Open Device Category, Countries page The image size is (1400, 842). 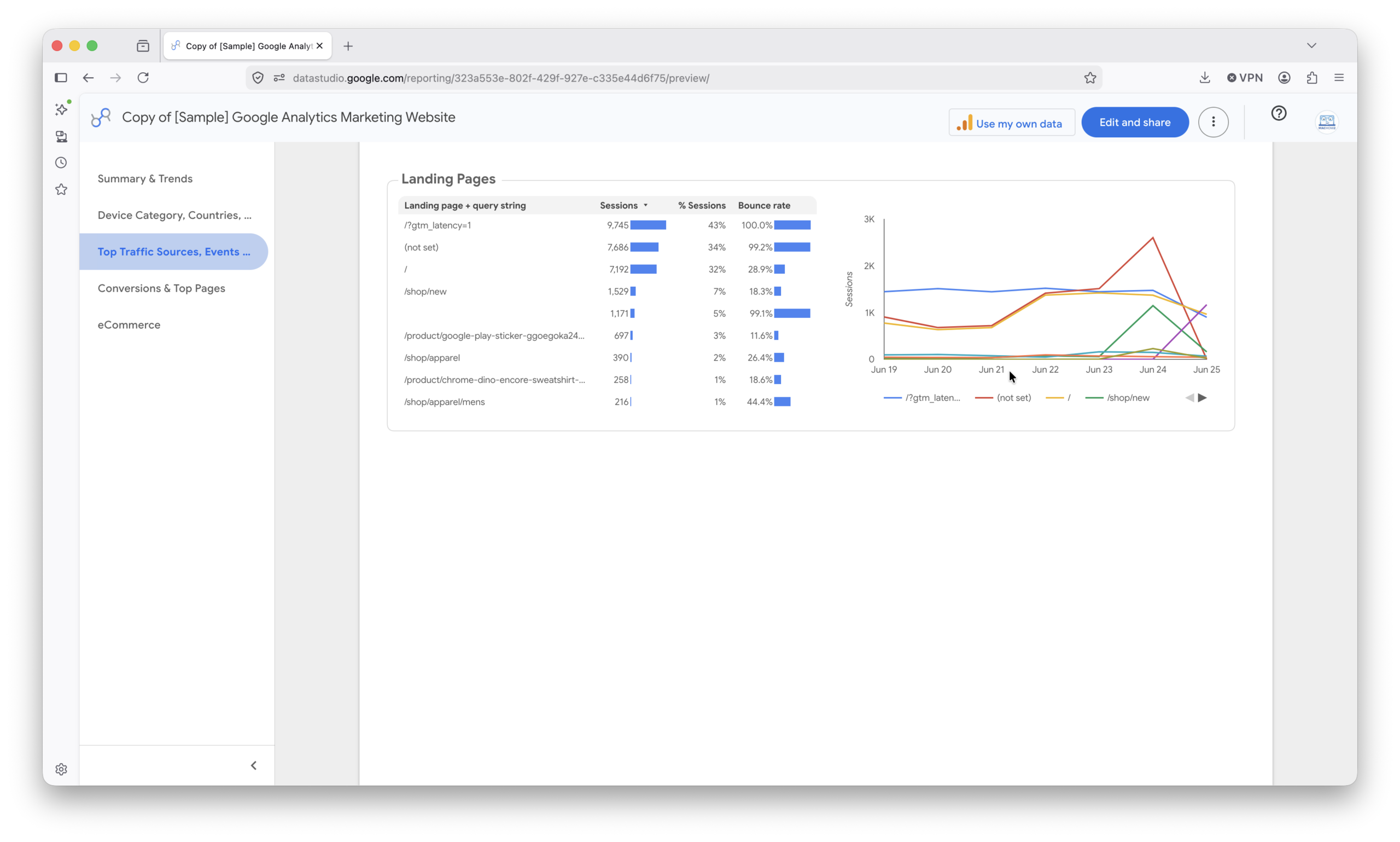pos(174,215)
